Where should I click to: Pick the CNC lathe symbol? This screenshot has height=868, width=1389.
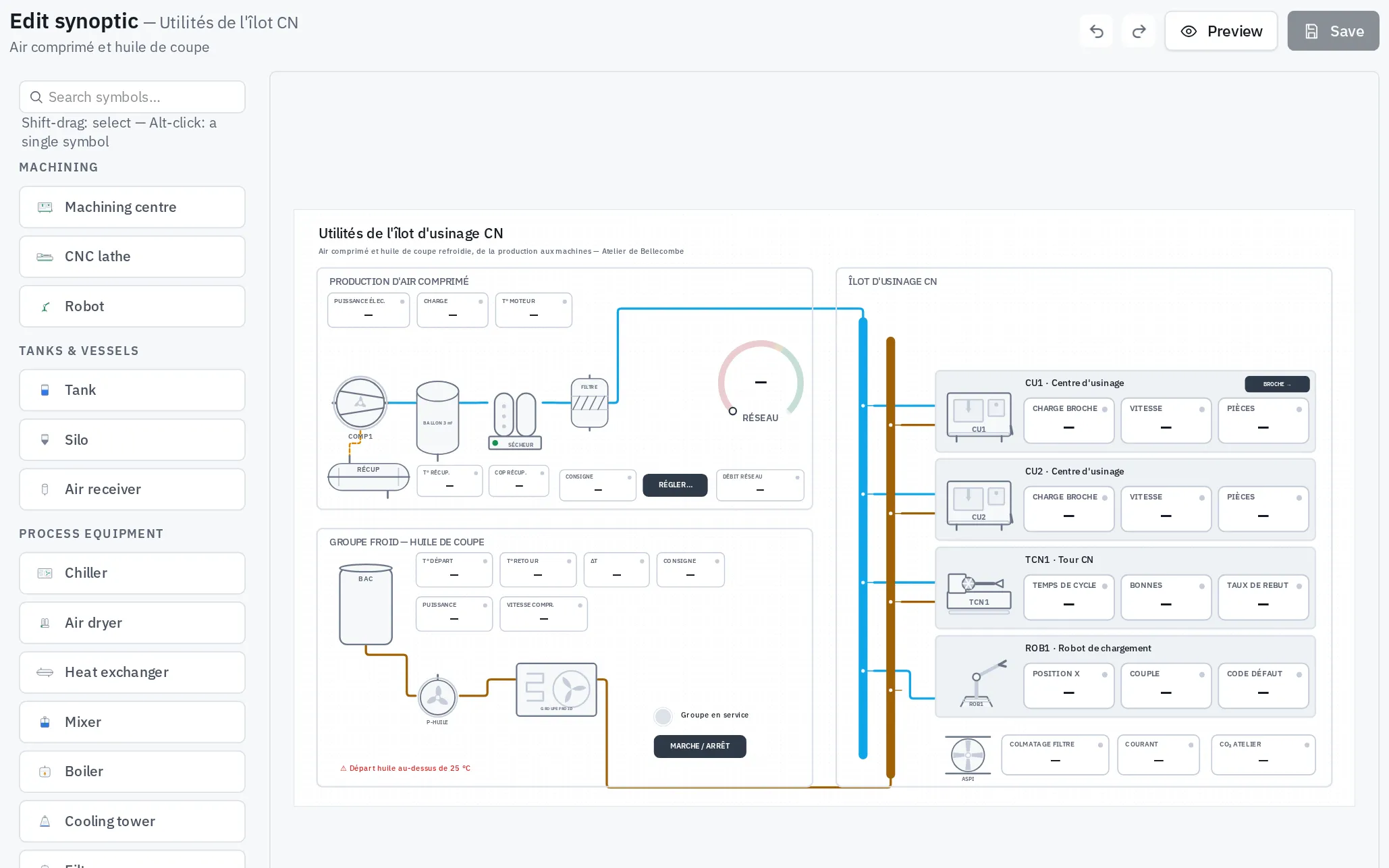tap(132, 256)
